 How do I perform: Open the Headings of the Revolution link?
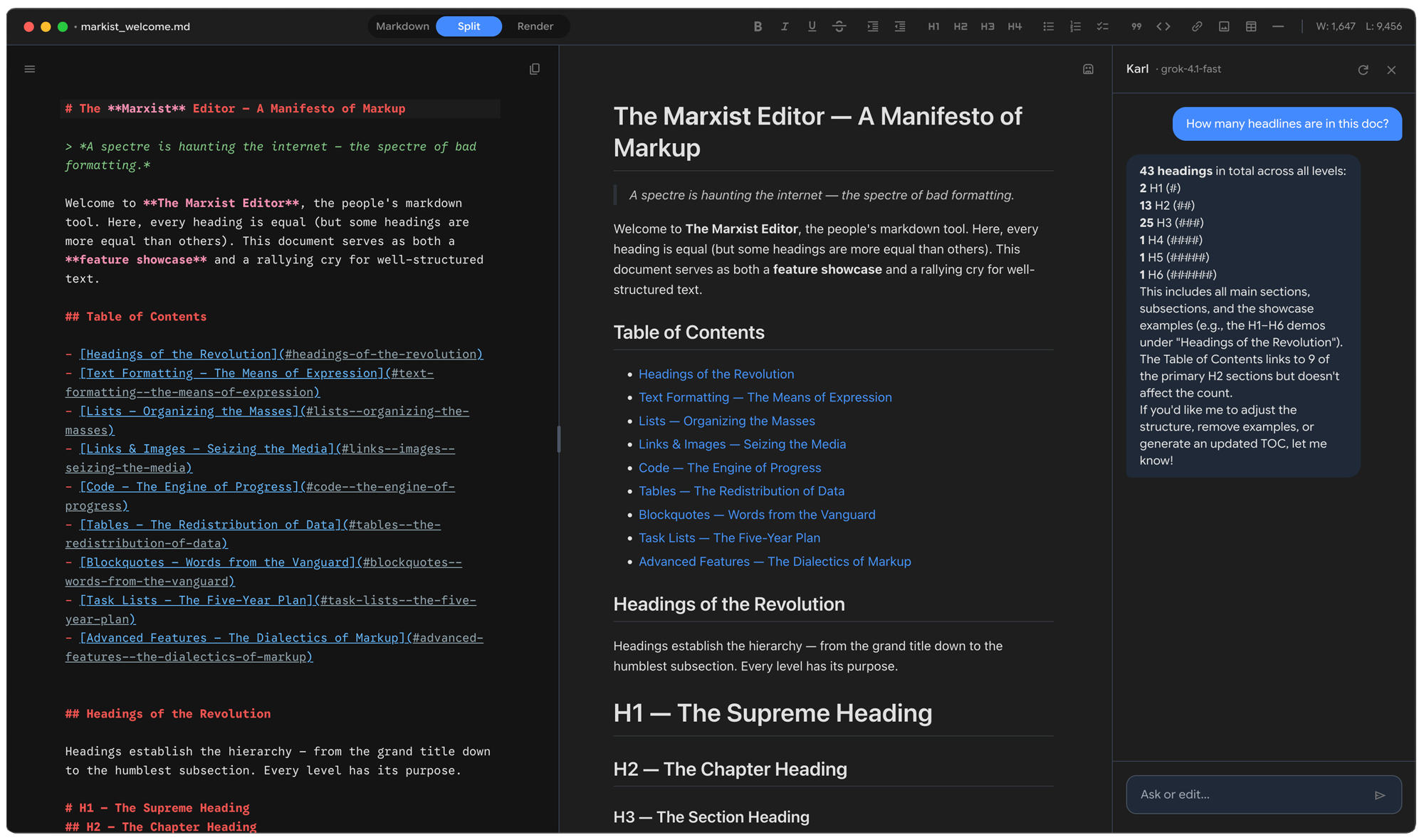click(716, 374)
